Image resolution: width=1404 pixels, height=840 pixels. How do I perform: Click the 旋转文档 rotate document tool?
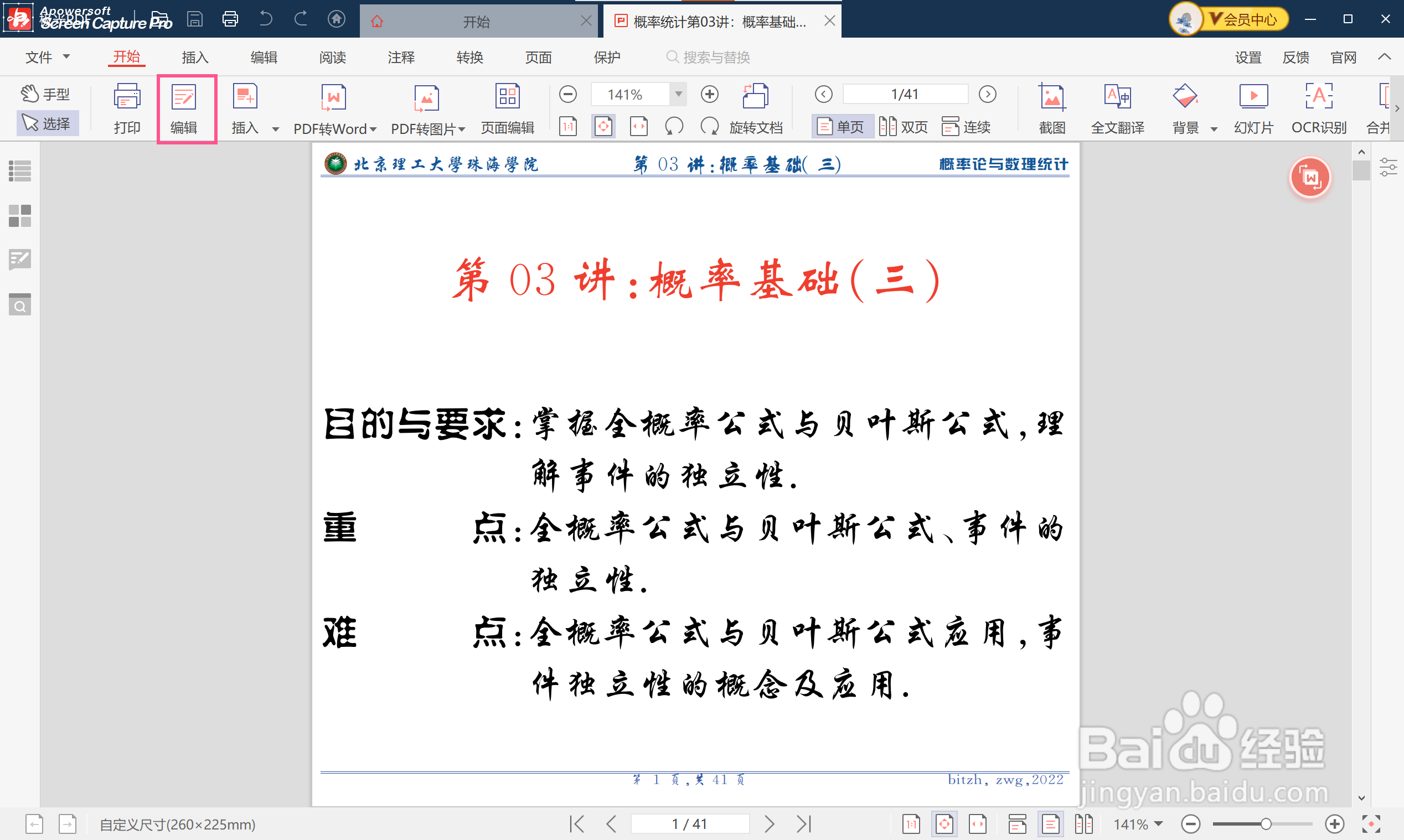755,107
